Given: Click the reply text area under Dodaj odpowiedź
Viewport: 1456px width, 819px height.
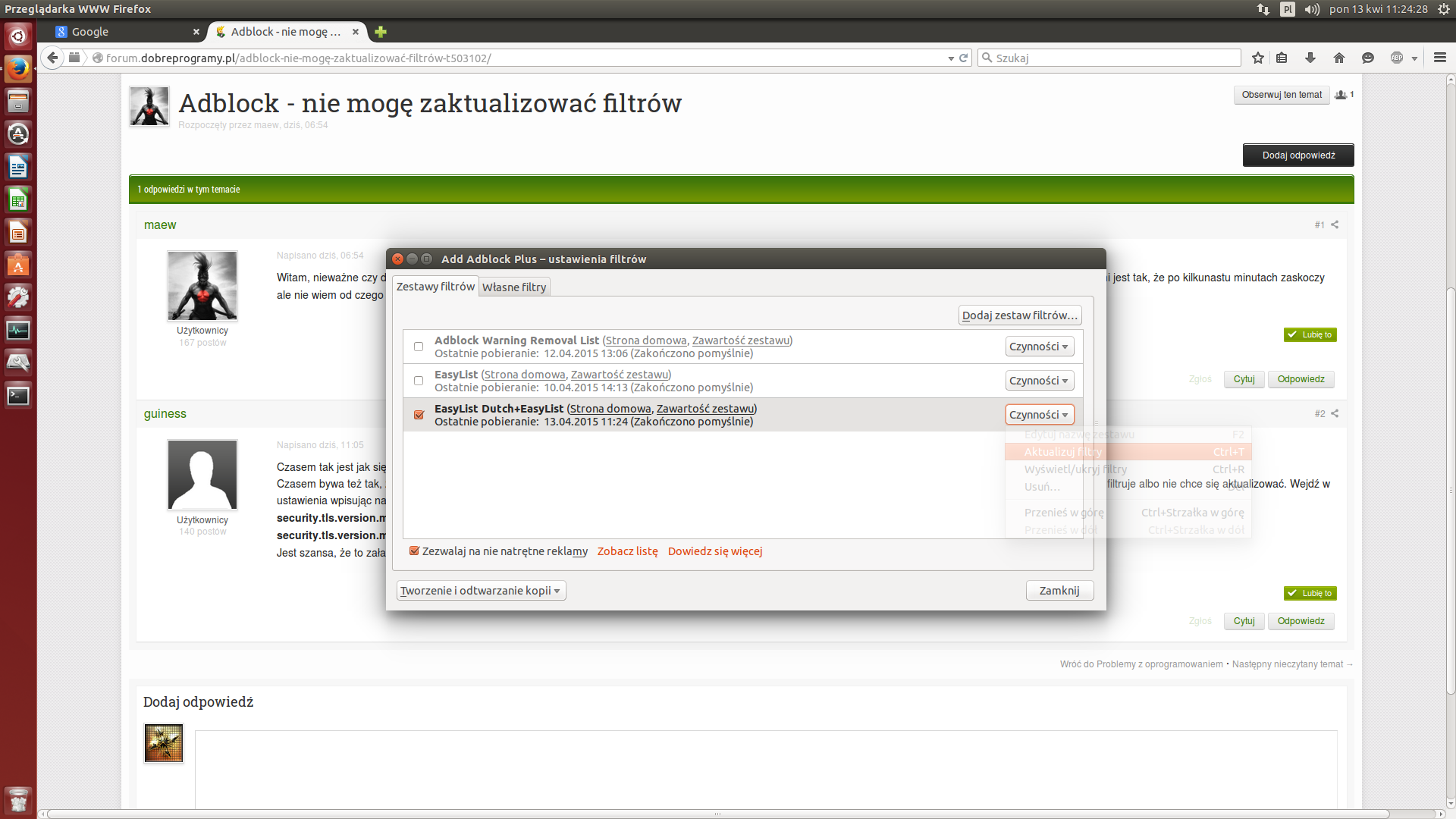Looking at the screenshot, I should [766, 769].
